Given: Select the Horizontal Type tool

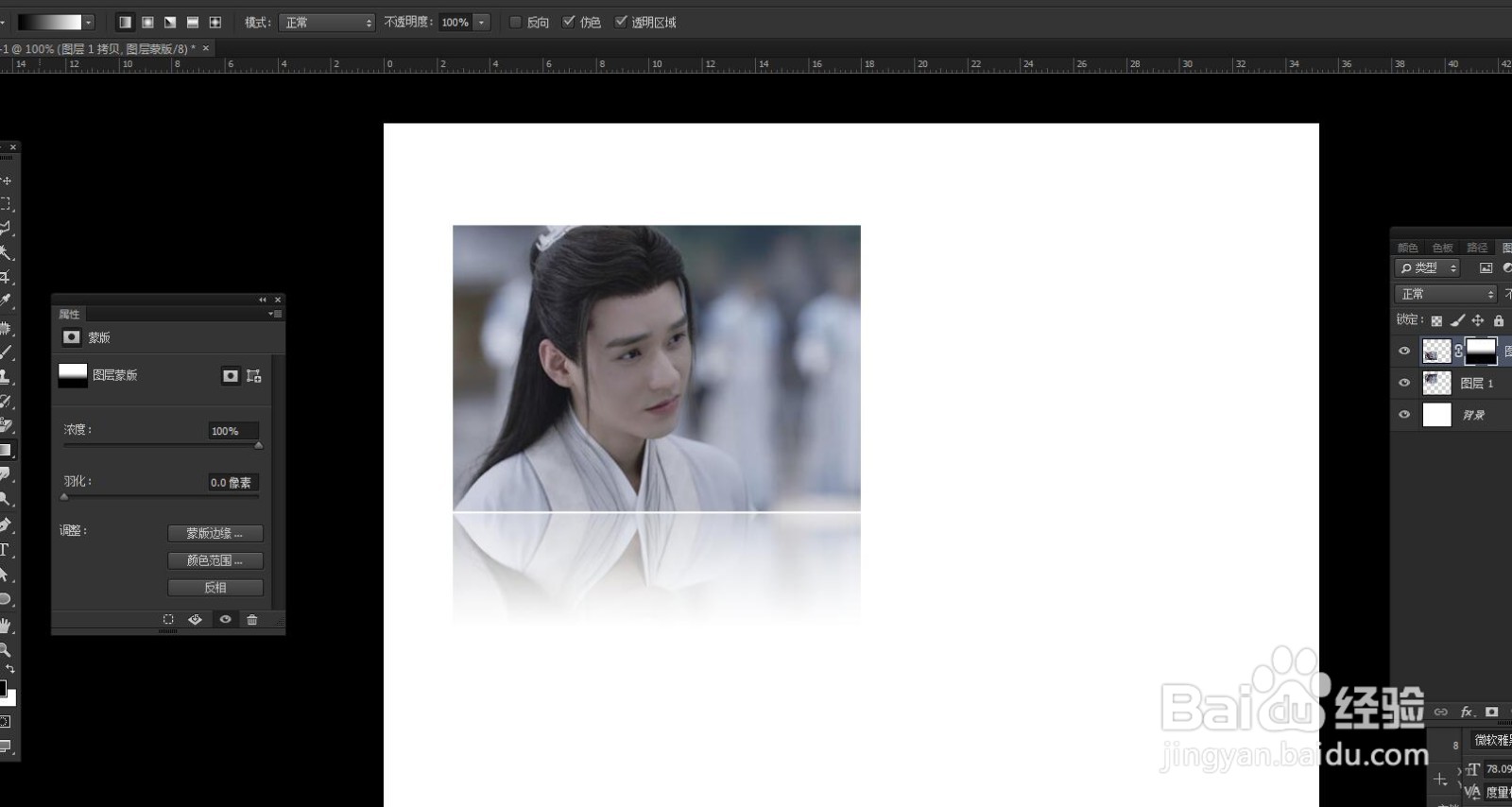Looking at the screenshot, I should point(6,549).
